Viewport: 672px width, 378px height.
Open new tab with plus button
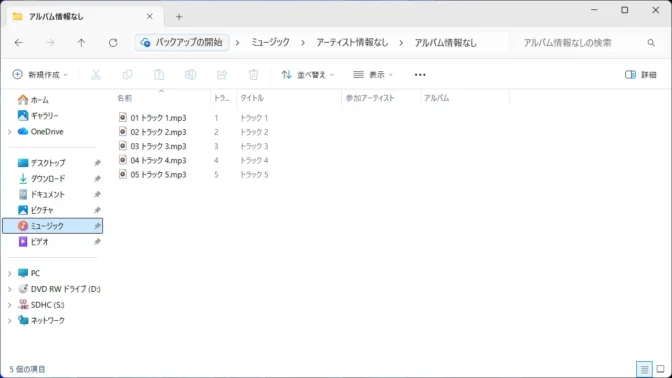click(x=179, y=17)
